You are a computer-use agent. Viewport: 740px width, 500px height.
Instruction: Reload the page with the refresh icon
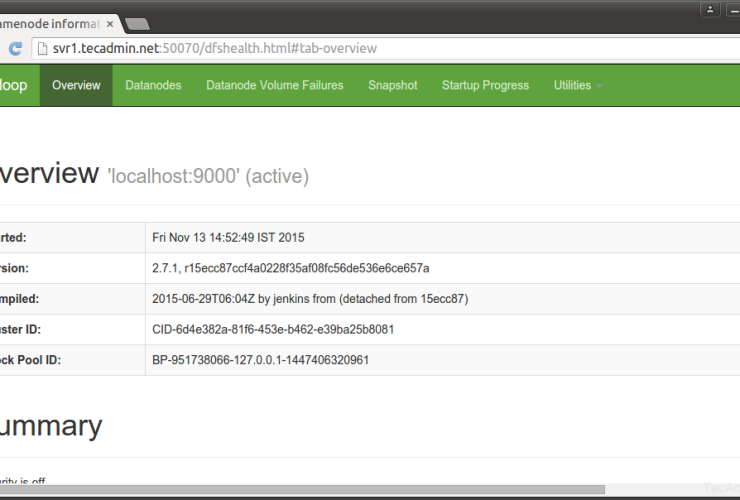pyautogui.click(x=15, y=48)
